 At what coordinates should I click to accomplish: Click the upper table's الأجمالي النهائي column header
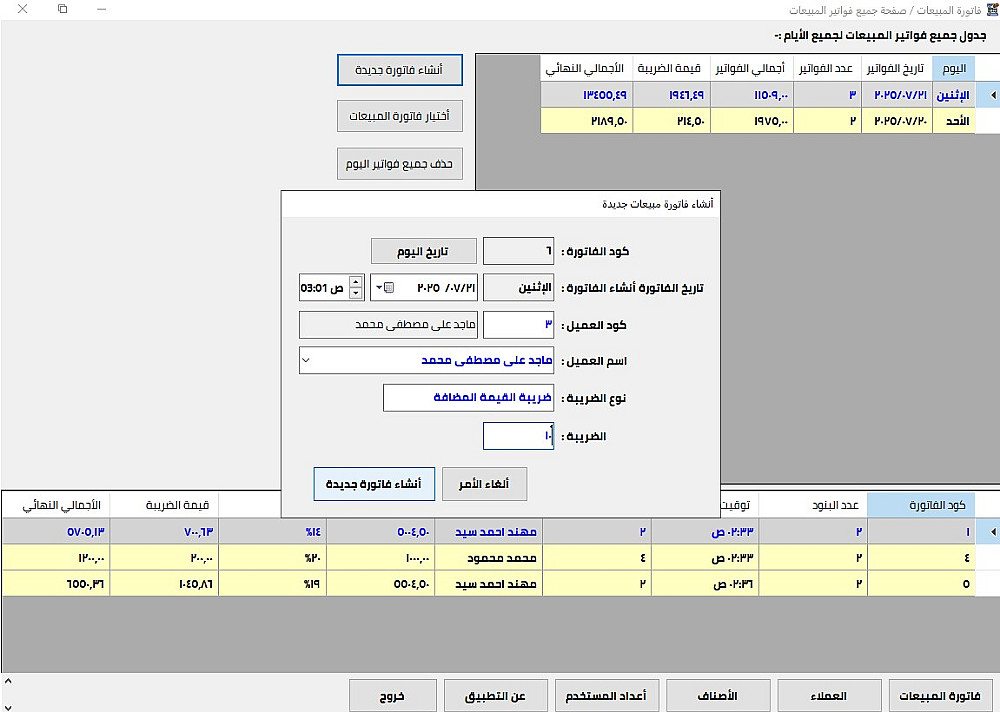587,68
